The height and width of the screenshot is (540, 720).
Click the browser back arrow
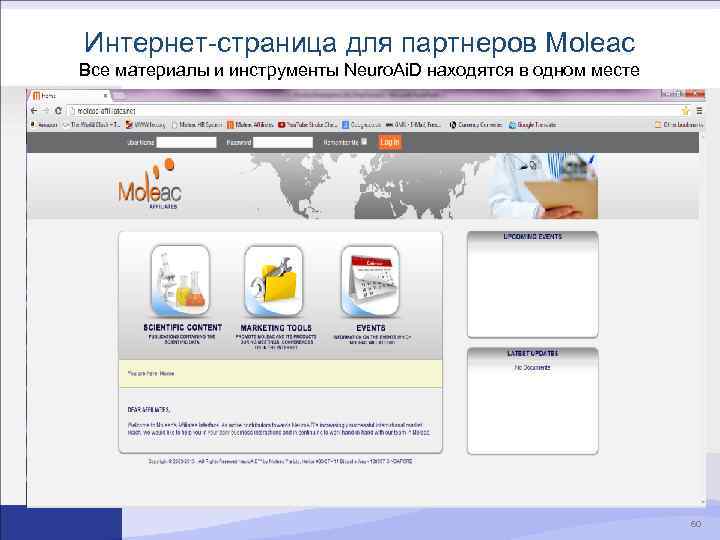pyautogui.click(x=34, y=111)
